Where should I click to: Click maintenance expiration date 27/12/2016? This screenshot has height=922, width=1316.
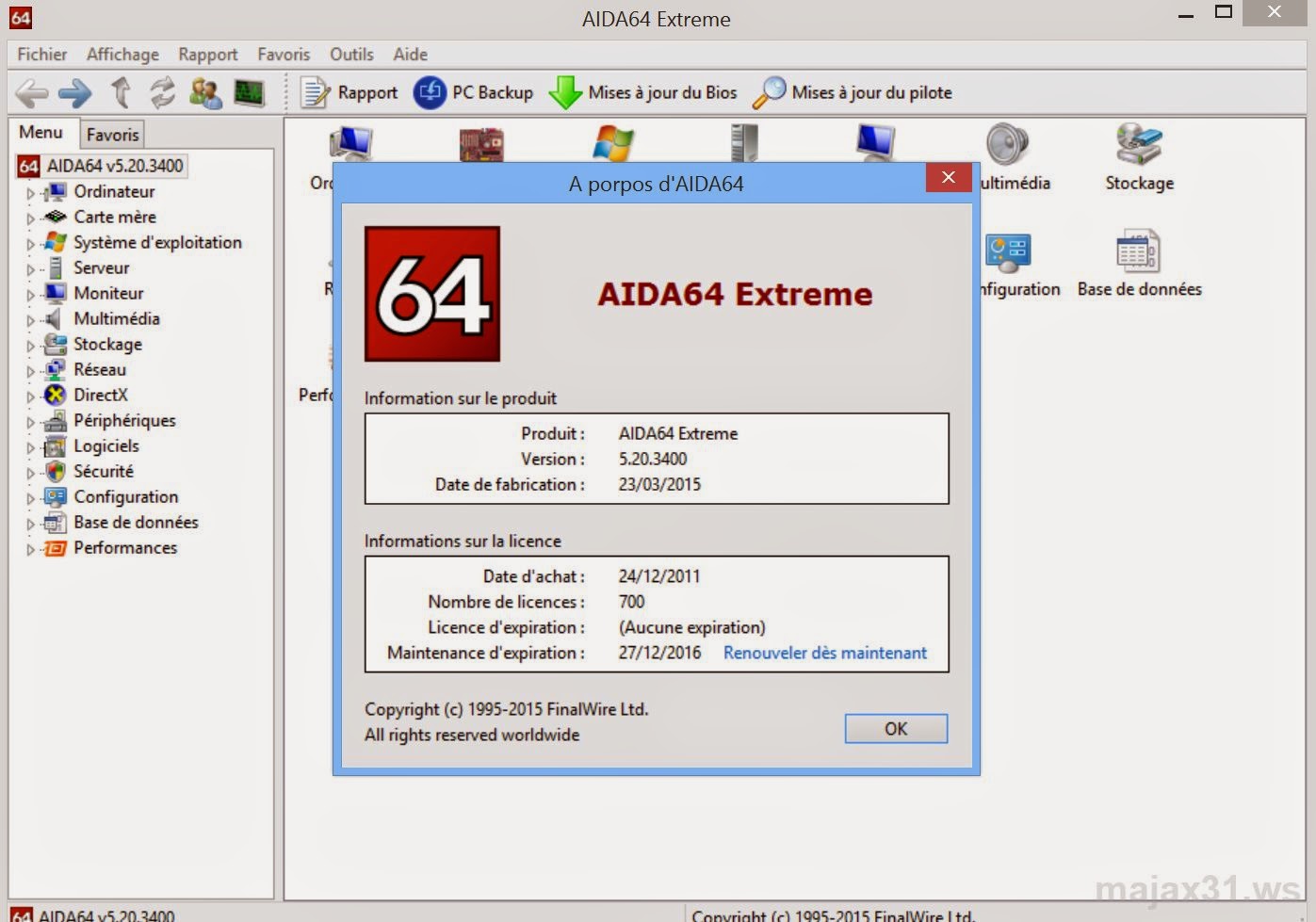pos(659,653)
